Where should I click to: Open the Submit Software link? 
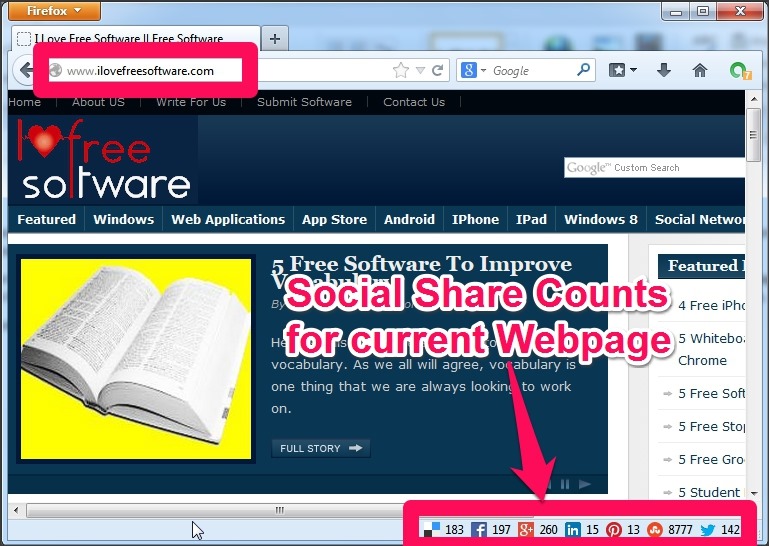tap(304, 102)
